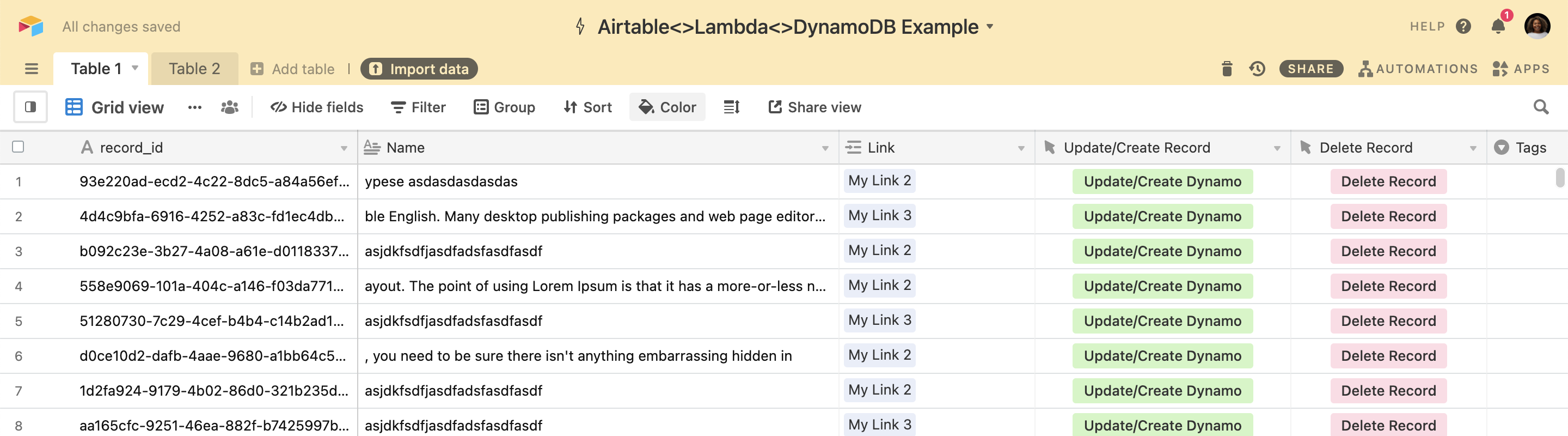The image size is (1568, 436).
Task: Open My Link 3 chip in row 2
Action: point(880,215)
